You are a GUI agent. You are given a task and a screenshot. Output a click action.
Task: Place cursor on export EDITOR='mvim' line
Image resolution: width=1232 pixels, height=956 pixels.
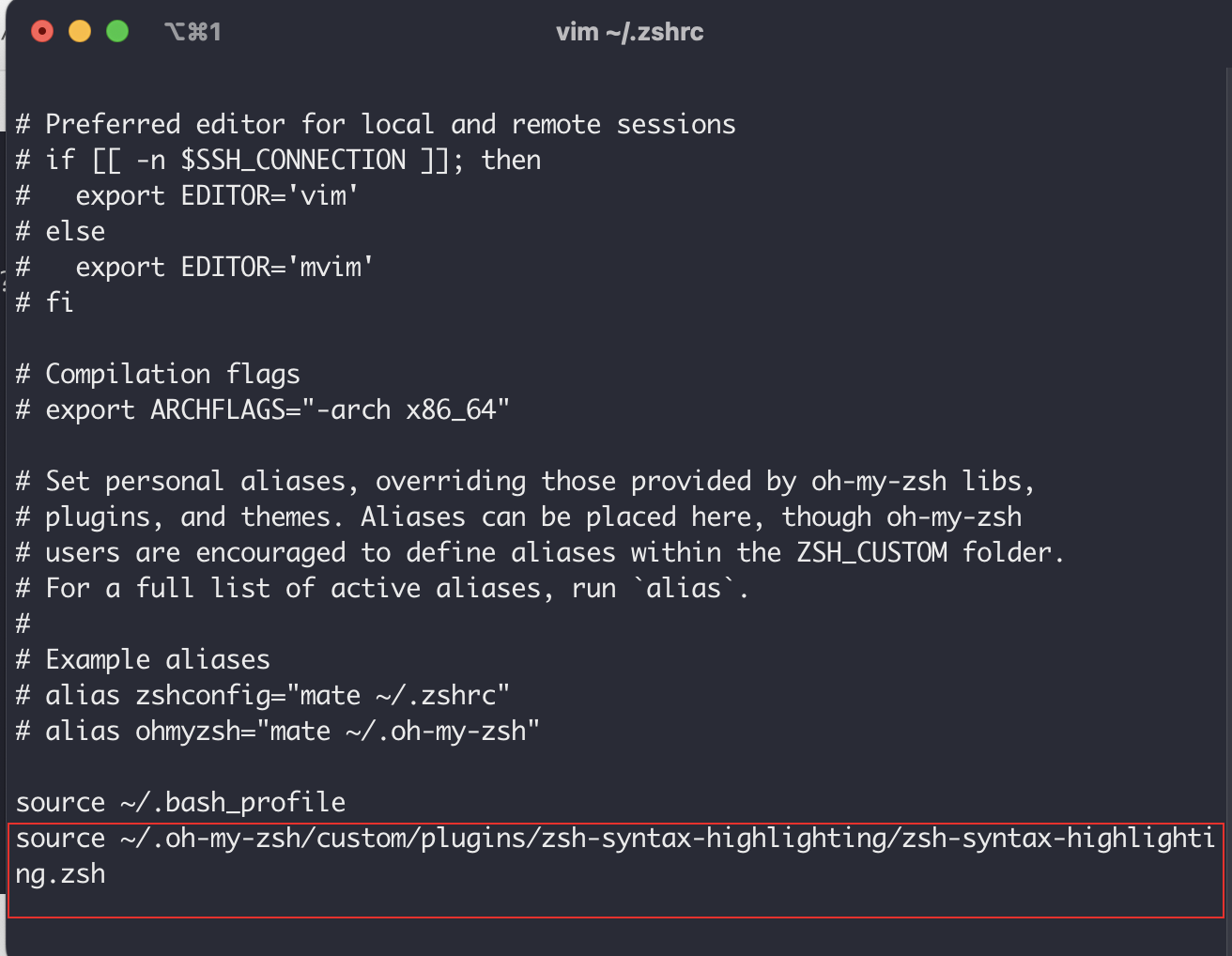[223, 268]
